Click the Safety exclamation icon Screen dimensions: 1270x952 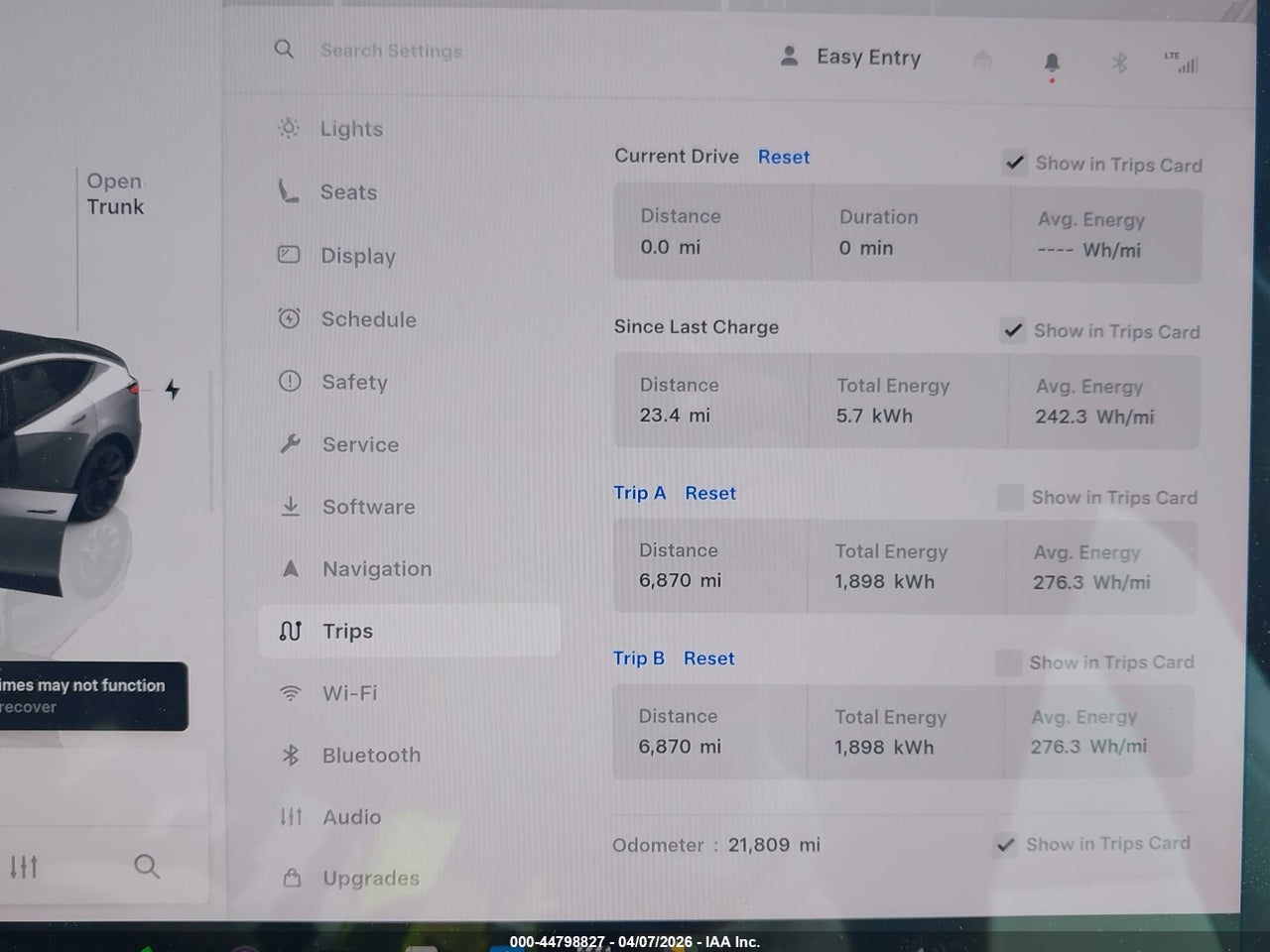(x=290, y=381)
